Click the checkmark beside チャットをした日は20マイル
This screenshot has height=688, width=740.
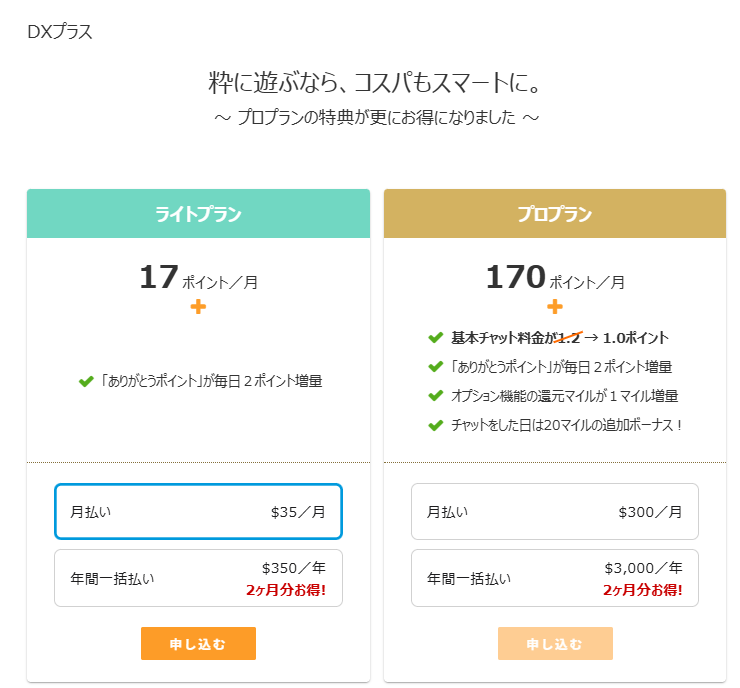435,425
